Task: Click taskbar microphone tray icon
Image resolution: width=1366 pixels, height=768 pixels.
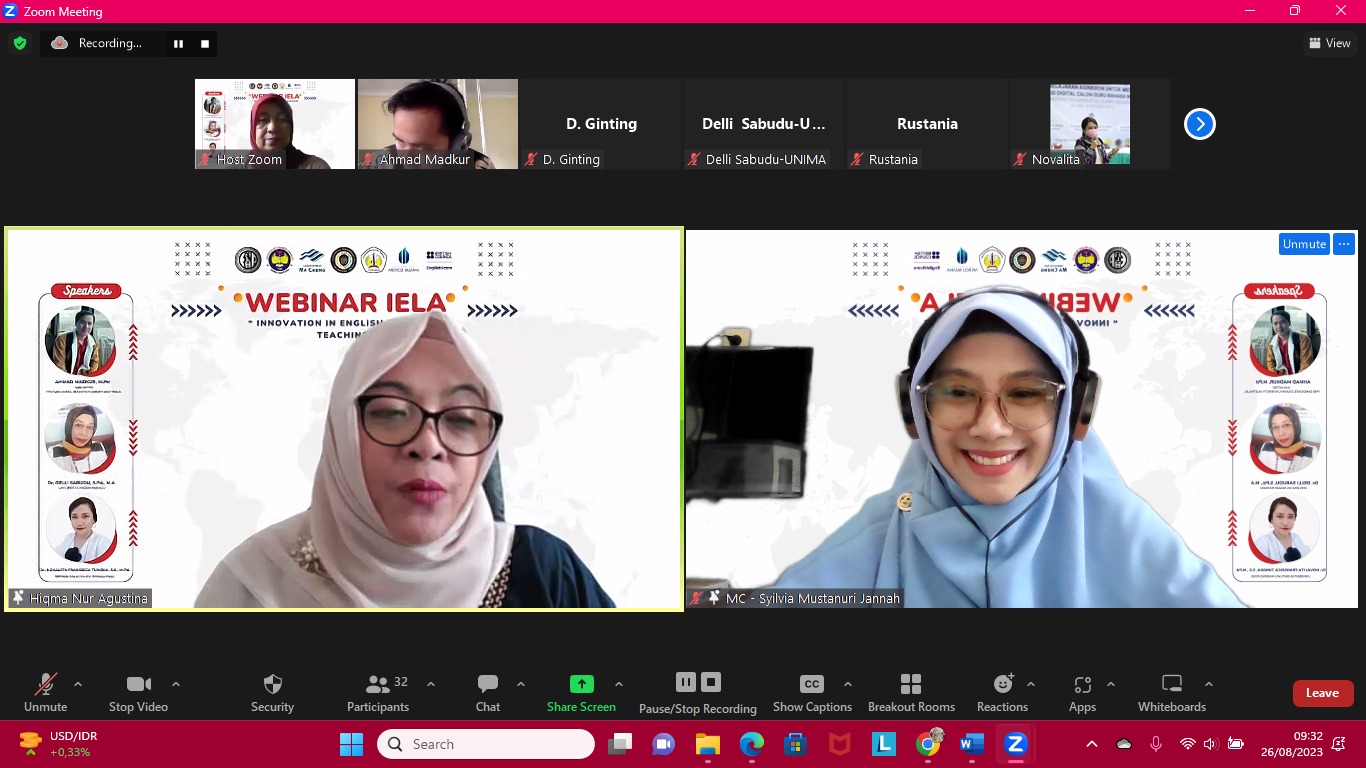Action: (1156, 744)
